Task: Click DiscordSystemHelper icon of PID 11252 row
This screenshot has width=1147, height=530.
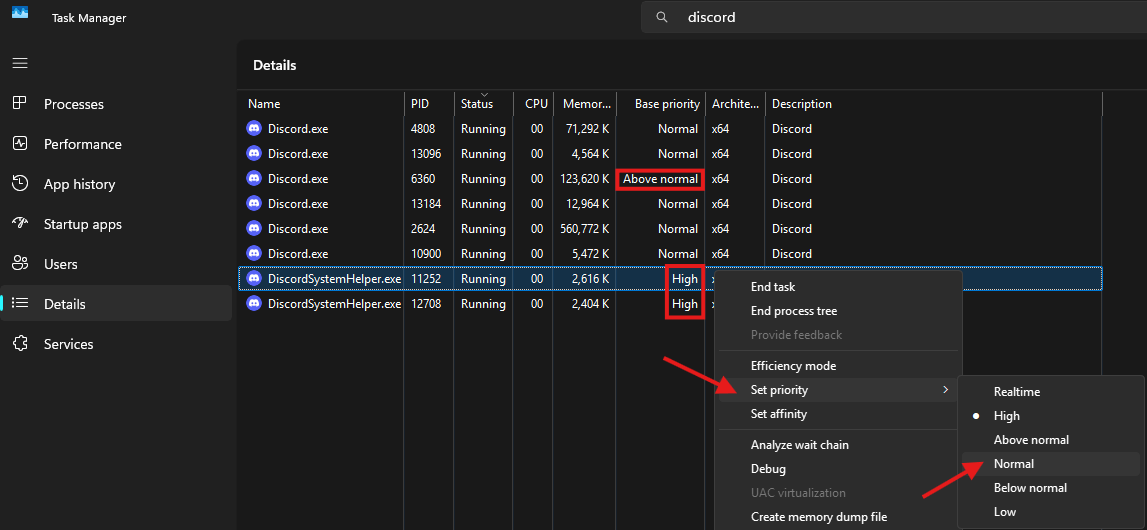Action: (254, 279)
